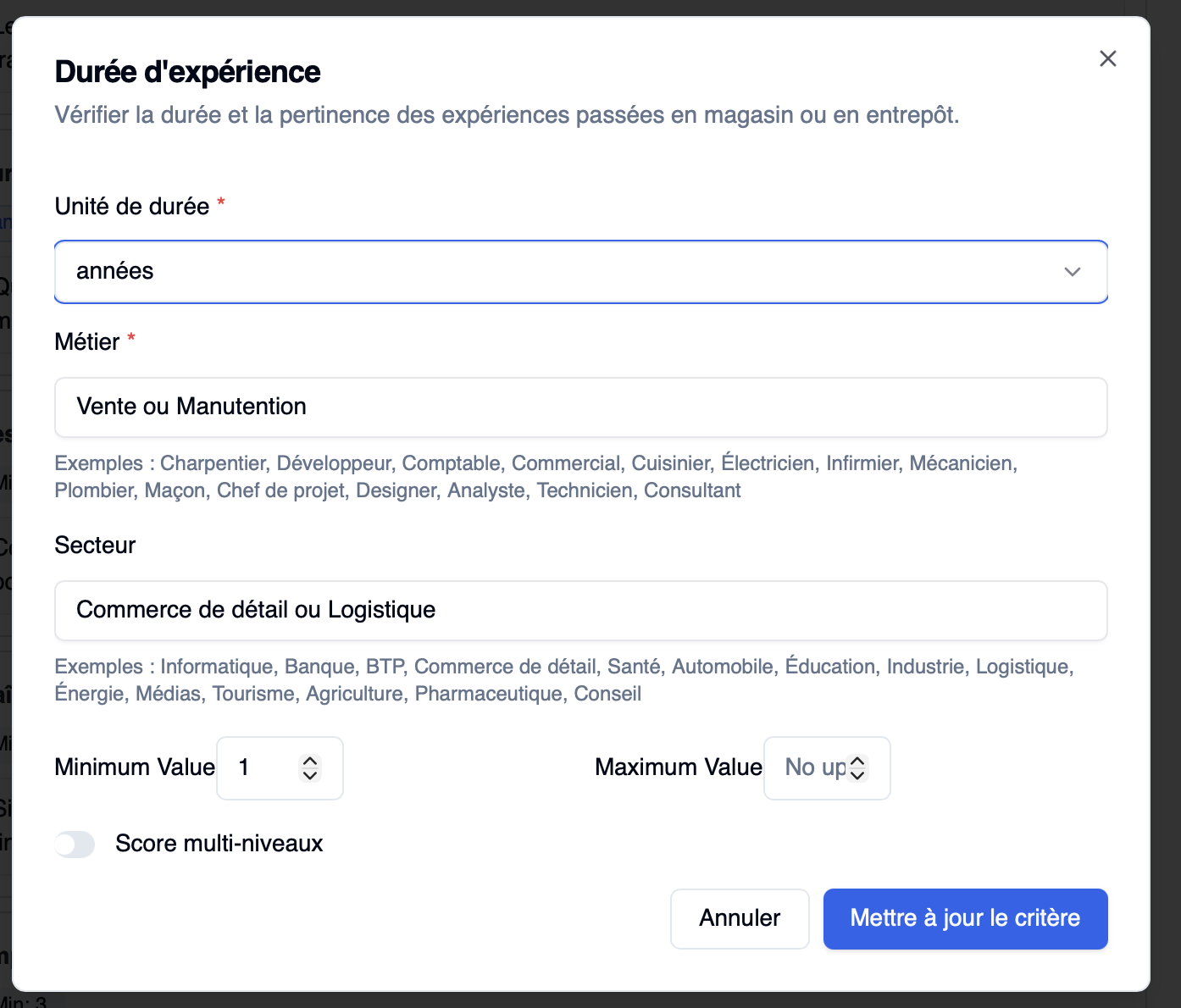Image resolution: width=1181 pixels, height=1008 pixels.
Task: Click the up arrow on Minimum Value stepper
Action: [x=310, y=760]
